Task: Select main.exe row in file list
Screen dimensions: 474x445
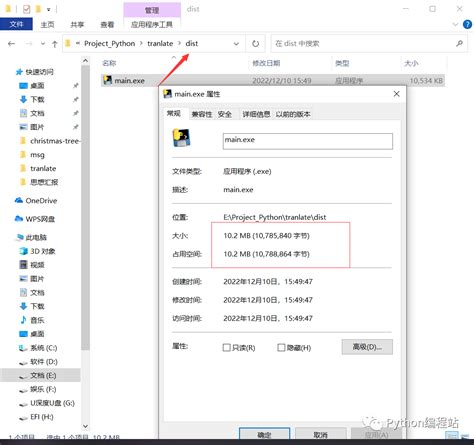Action: pyautogui.click(x=273, y=80)
